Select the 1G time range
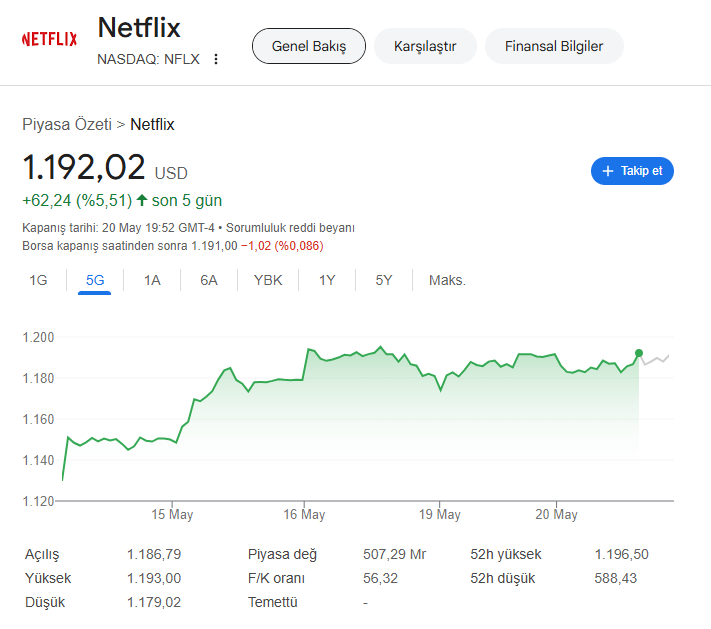Viewport: 711px width, 629px height. click(x=38, y=280)
